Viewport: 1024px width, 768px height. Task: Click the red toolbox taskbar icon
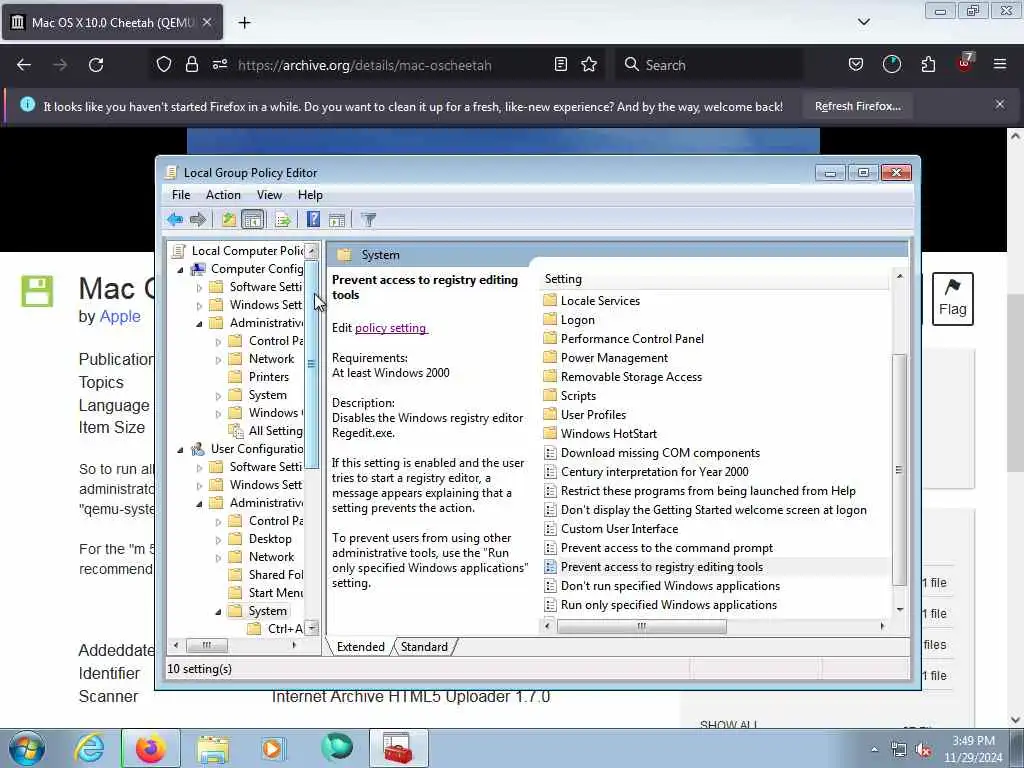tap(398, 748)
